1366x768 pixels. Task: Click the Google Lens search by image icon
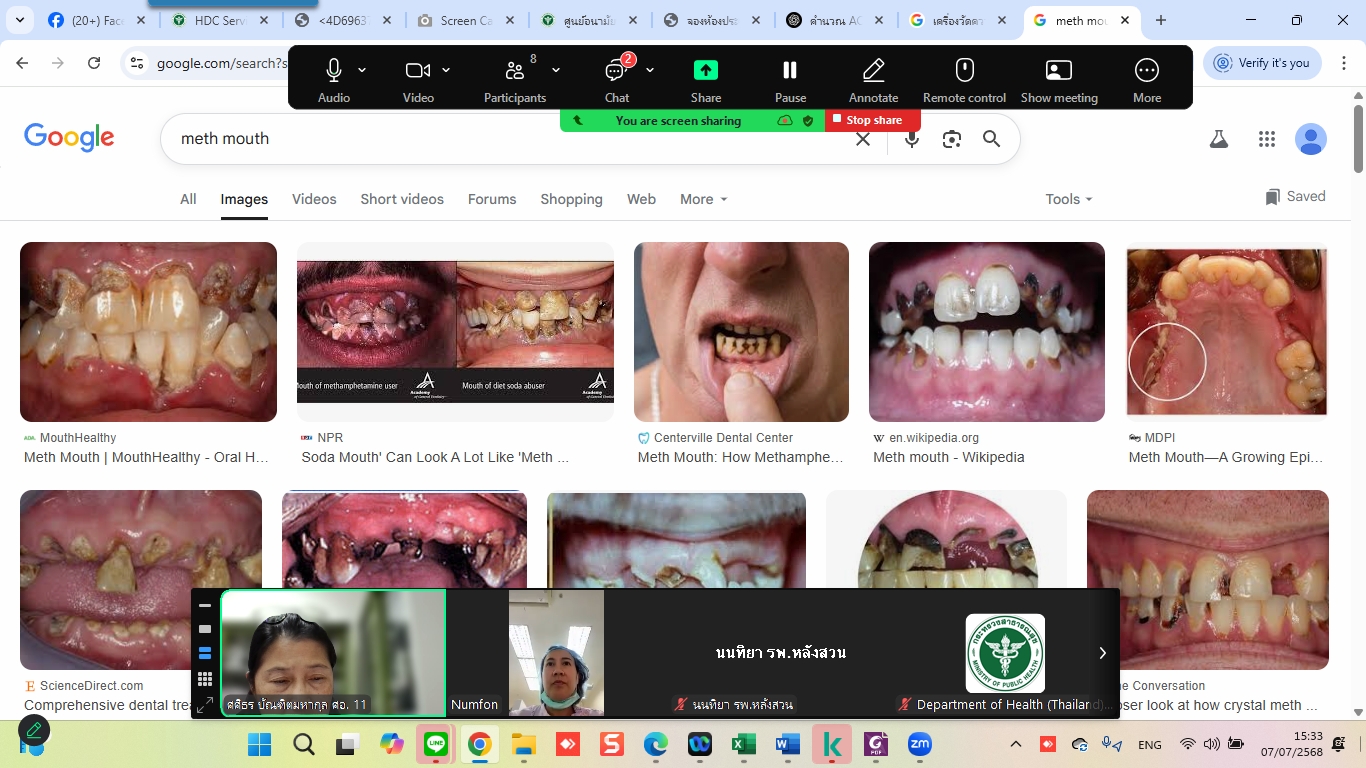[x=951, y=139]
